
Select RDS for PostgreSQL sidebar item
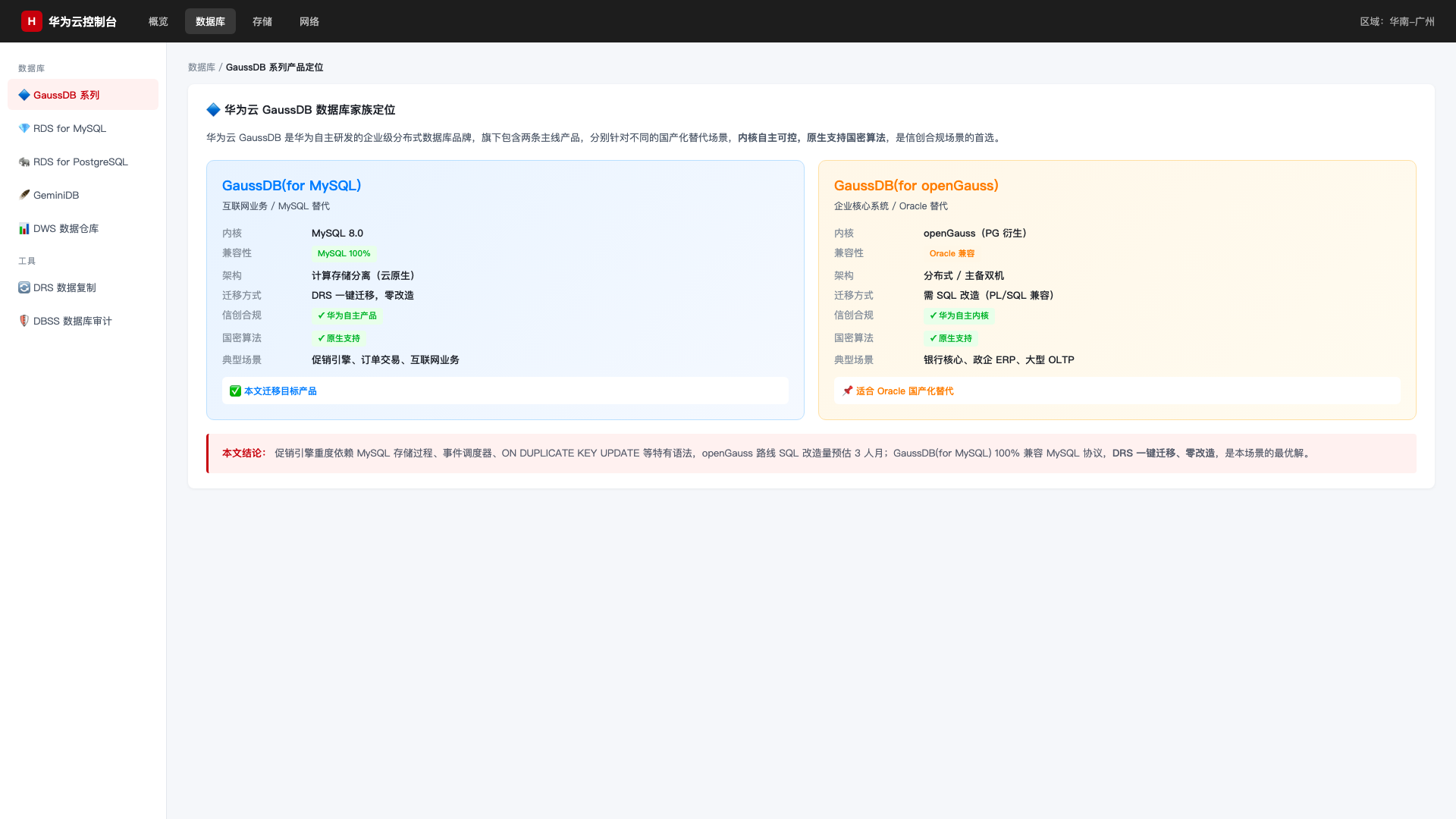click(x=83, y=162)
